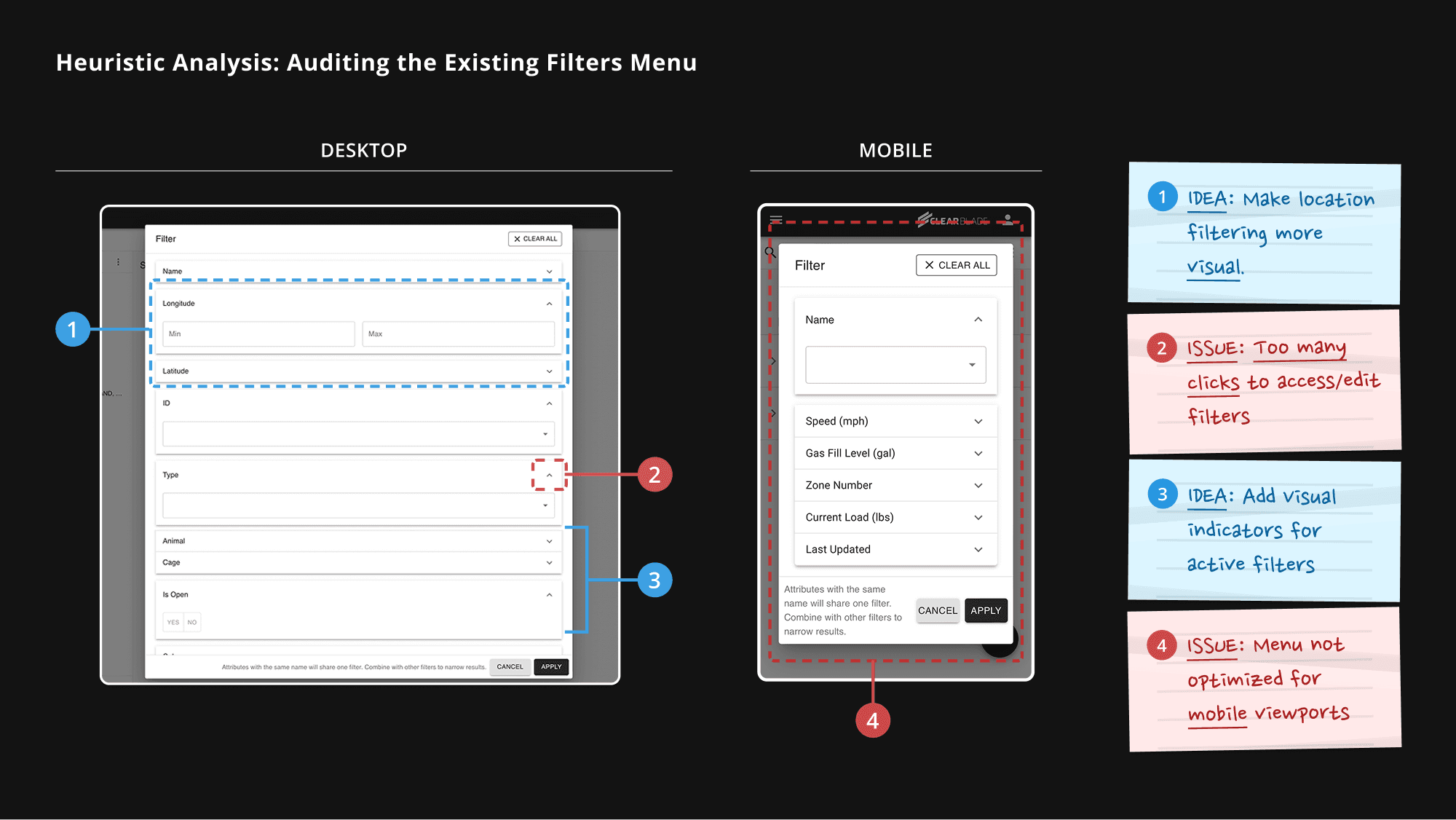Select YES in the Is Open toggle

pos(173,622)
